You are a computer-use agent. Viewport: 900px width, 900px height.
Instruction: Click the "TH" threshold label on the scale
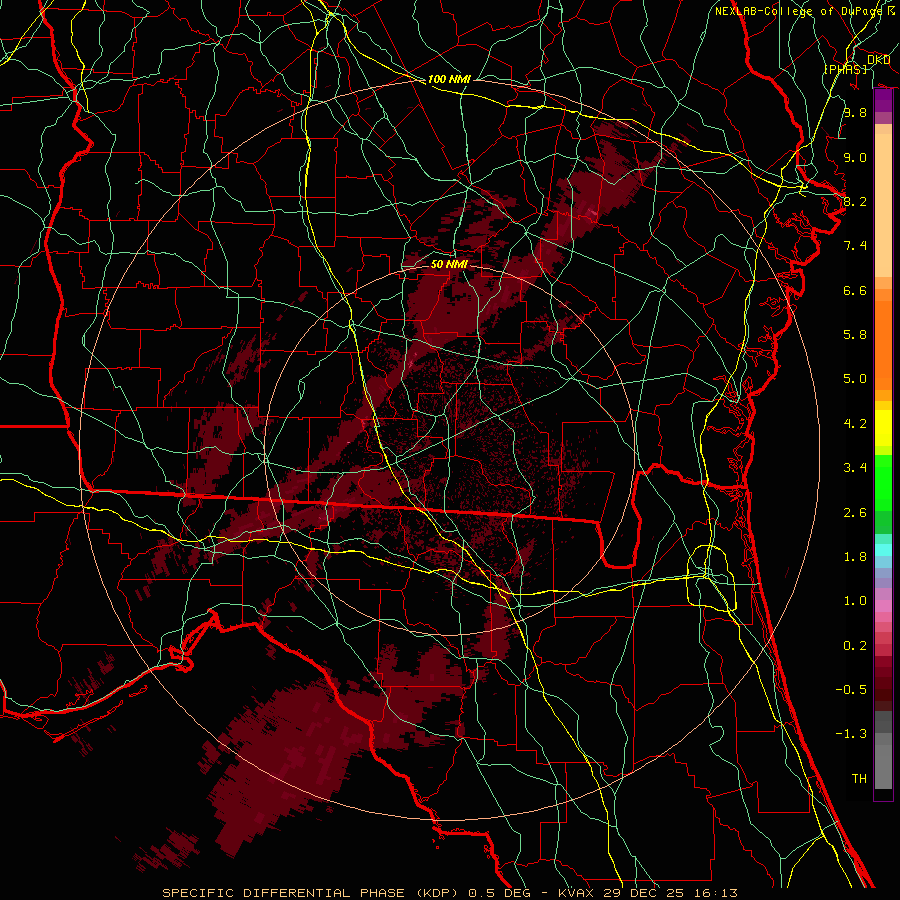pyautogui.click(x=859, y=779)
